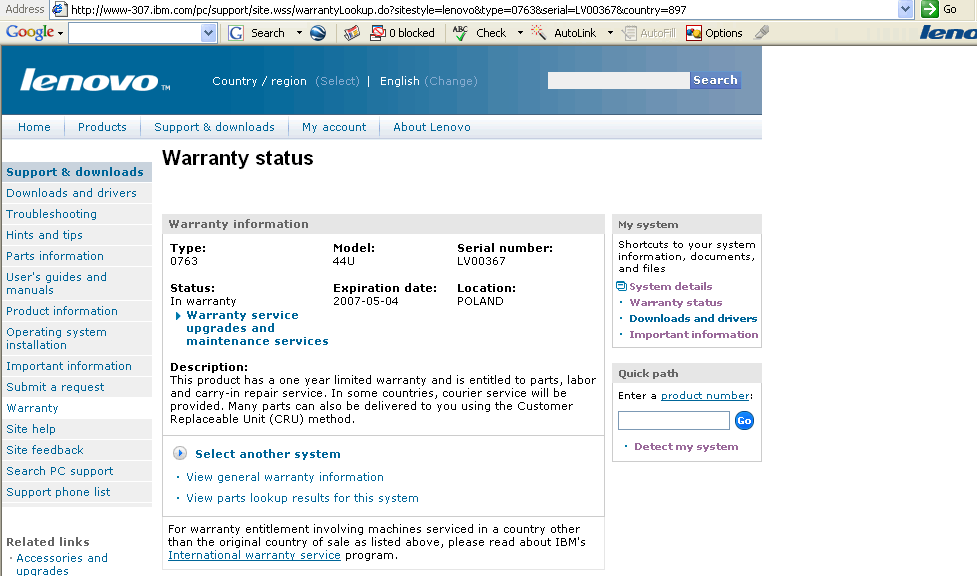Change the language via Change link

coord(451,81)
